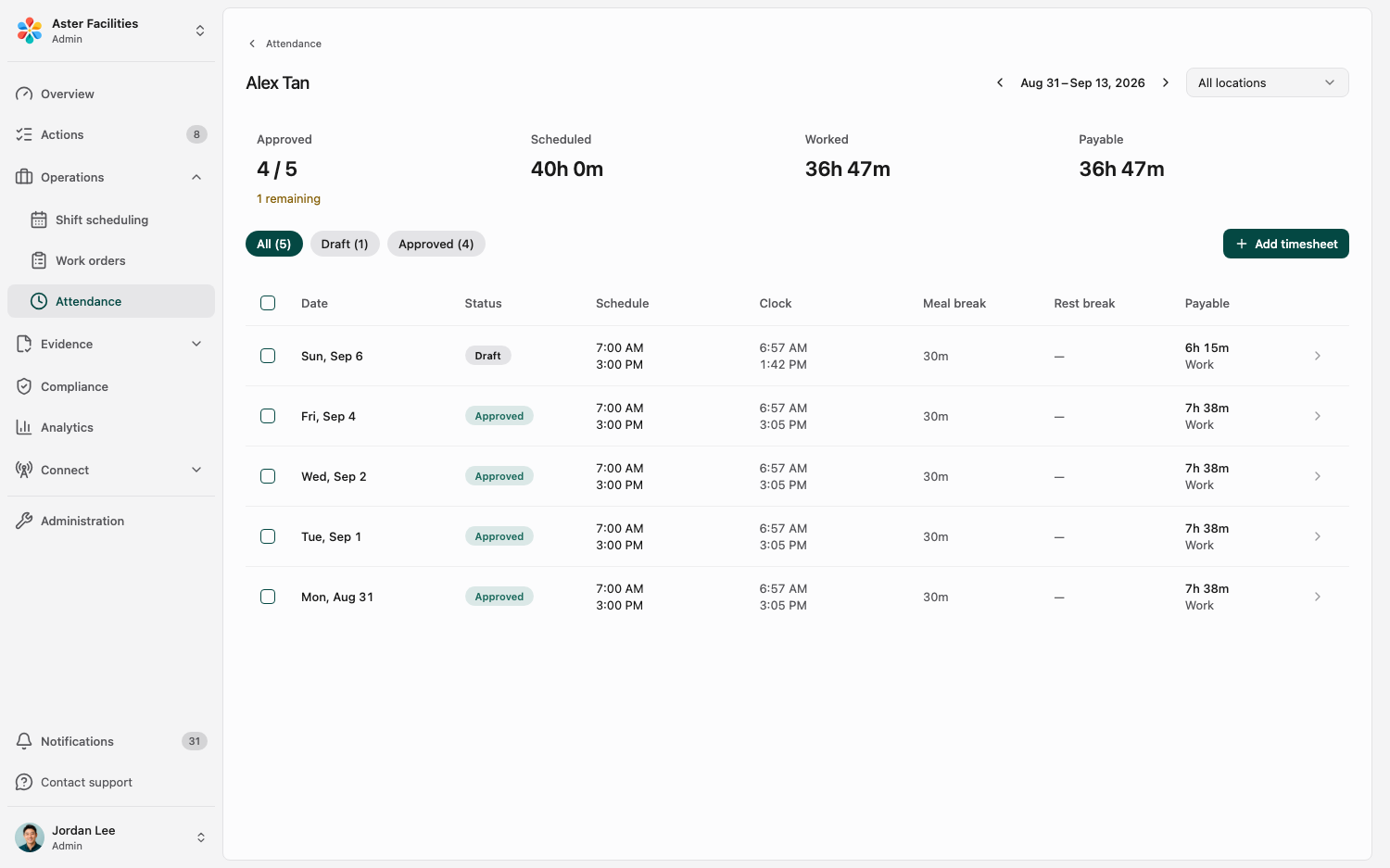The image size is (1390, 868).
Task: Click the Payable column header
Action: (1207, 303)
